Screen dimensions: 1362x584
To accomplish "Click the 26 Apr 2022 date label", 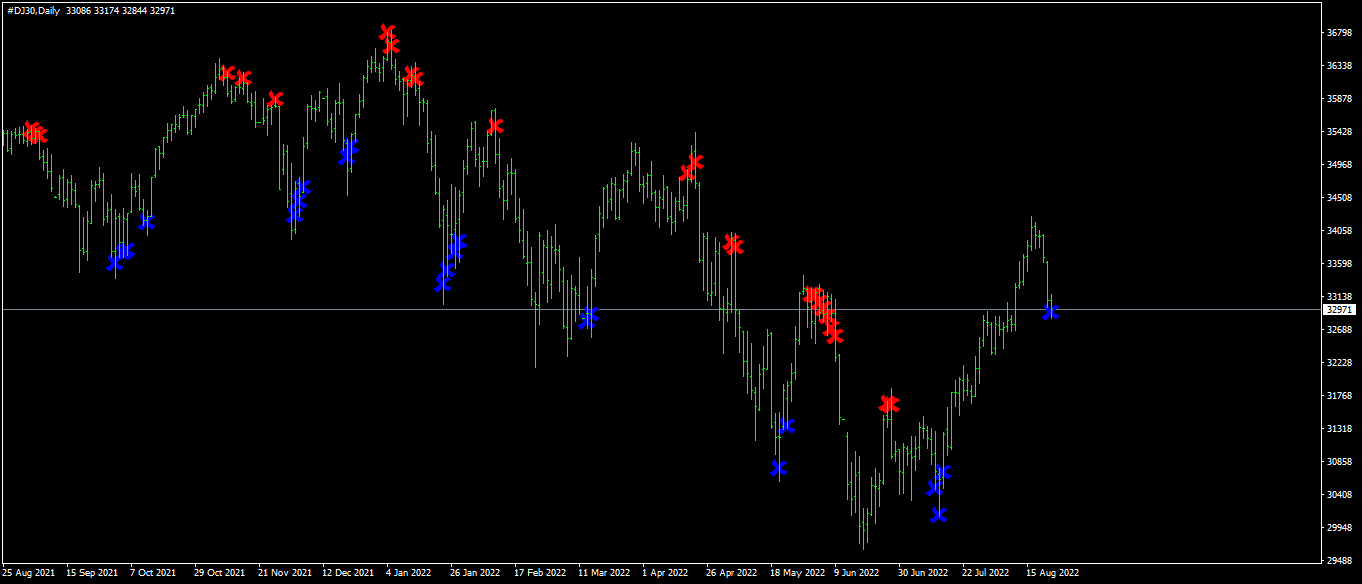I will tap(732, 574).
